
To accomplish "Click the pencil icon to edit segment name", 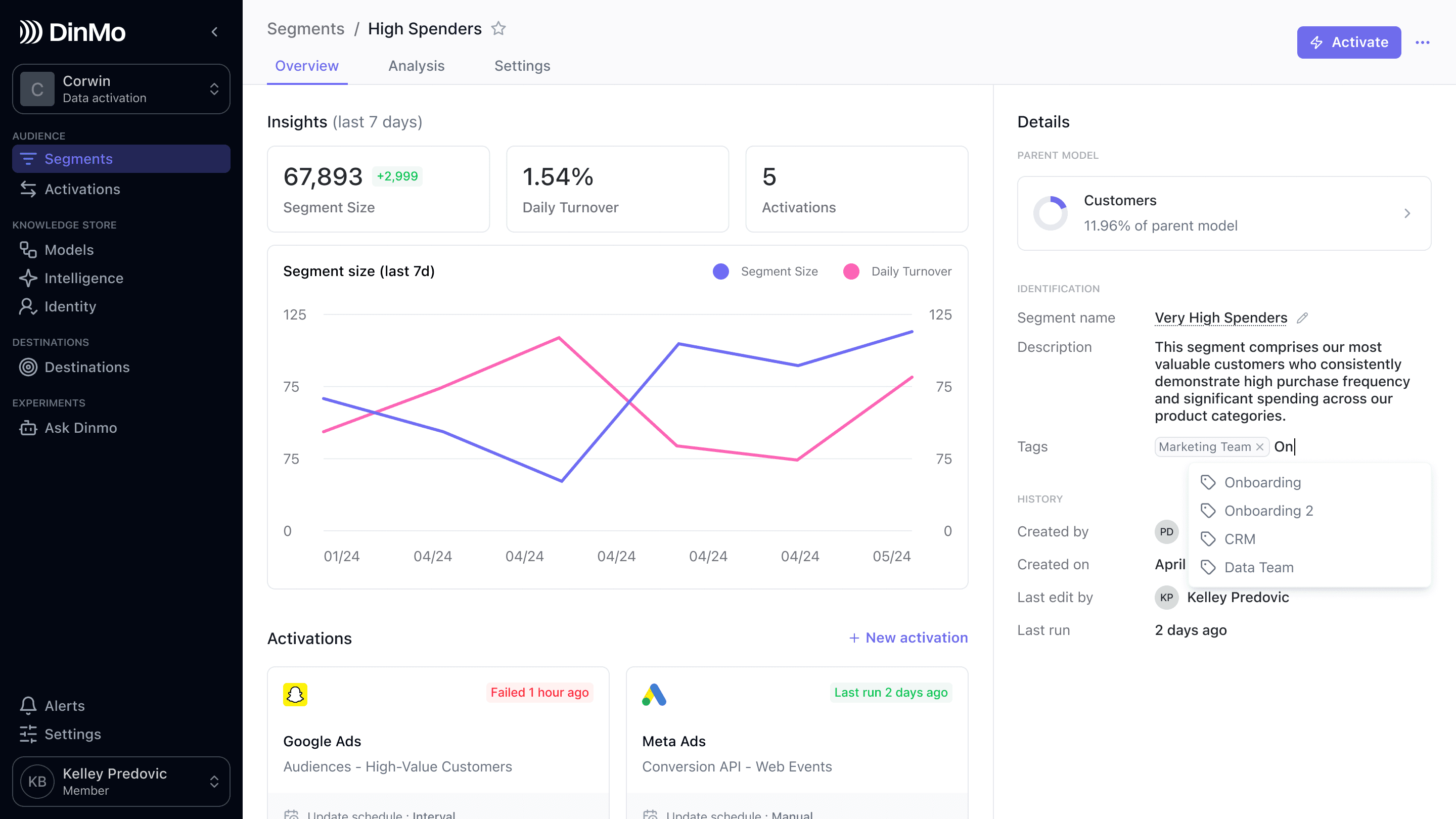I will pyautogui.click(x=1302, y=317).
